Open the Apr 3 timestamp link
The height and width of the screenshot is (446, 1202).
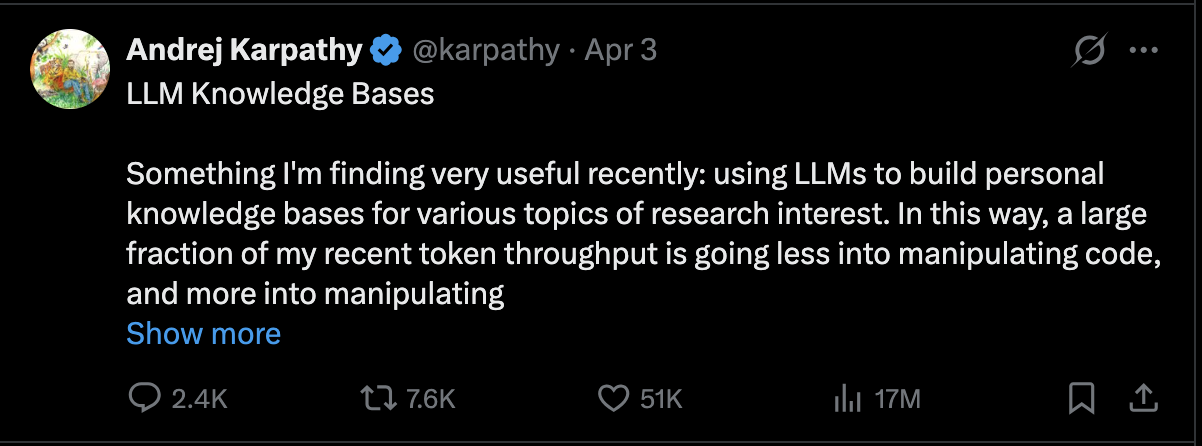pos(620,50)
